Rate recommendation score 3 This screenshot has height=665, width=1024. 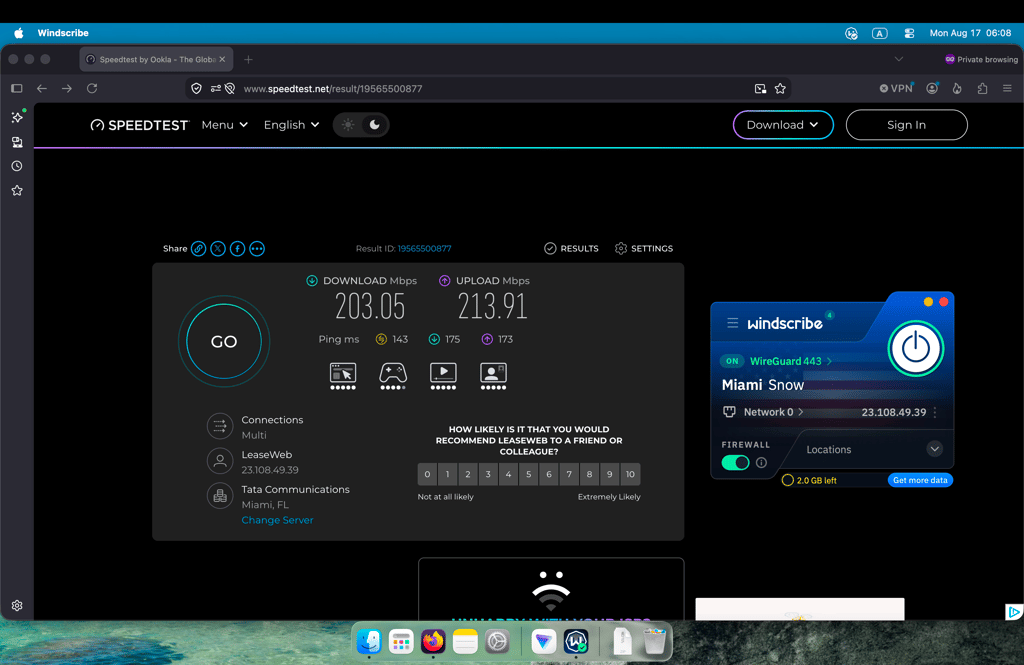(x=488, y=474)
